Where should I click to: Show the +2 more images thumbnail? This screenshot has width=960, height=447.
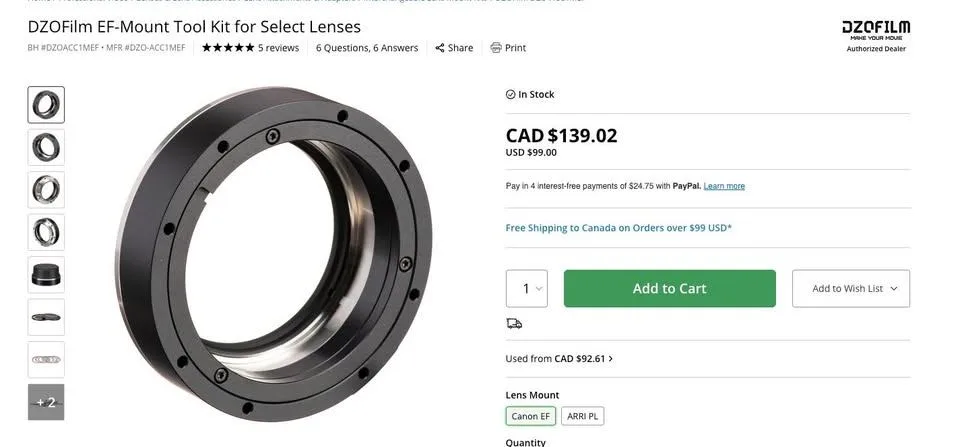pos(46,402)
